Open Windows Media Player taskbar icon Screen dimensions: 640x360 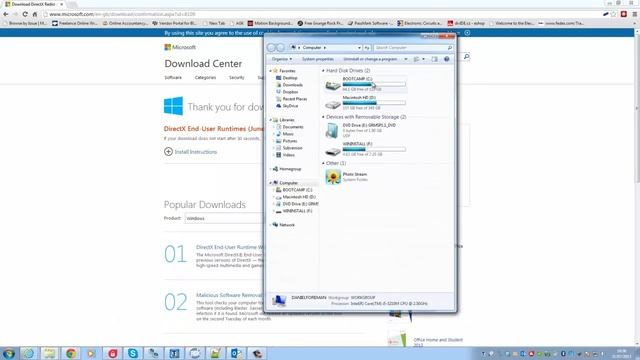[91, 353]
